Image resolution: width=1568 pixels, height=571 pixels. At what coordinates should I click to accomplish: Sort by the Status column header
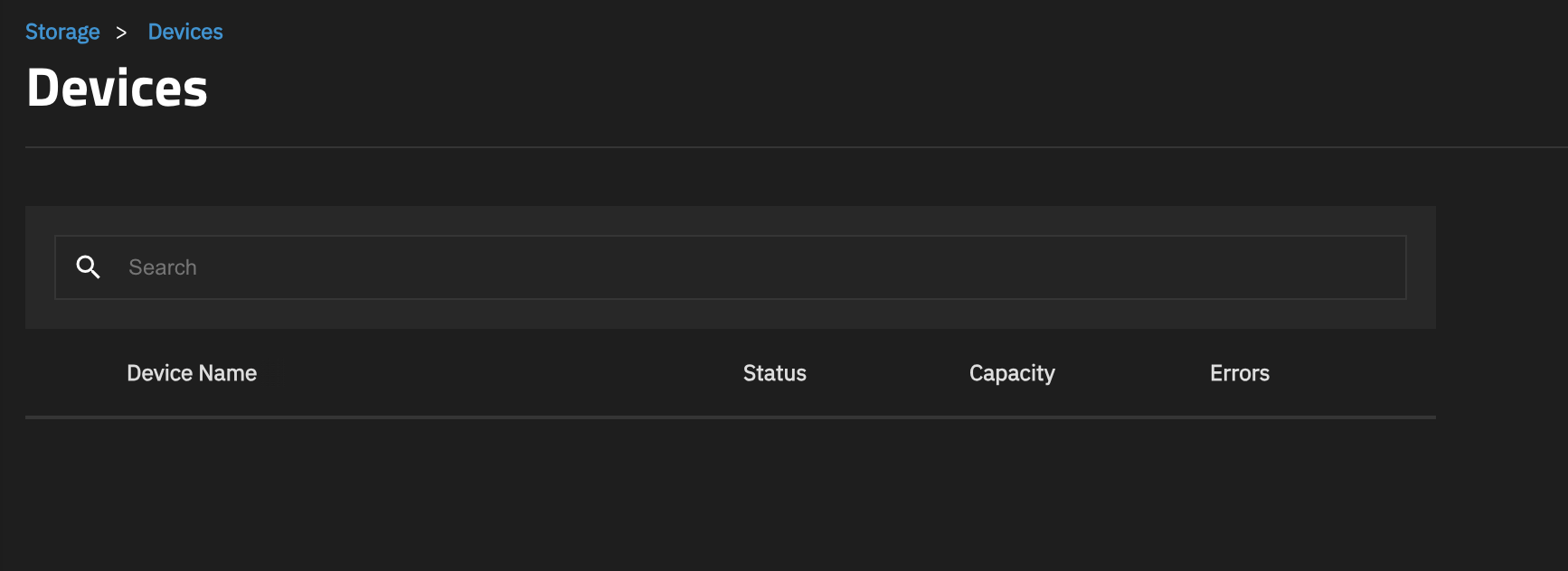(774, 373)
